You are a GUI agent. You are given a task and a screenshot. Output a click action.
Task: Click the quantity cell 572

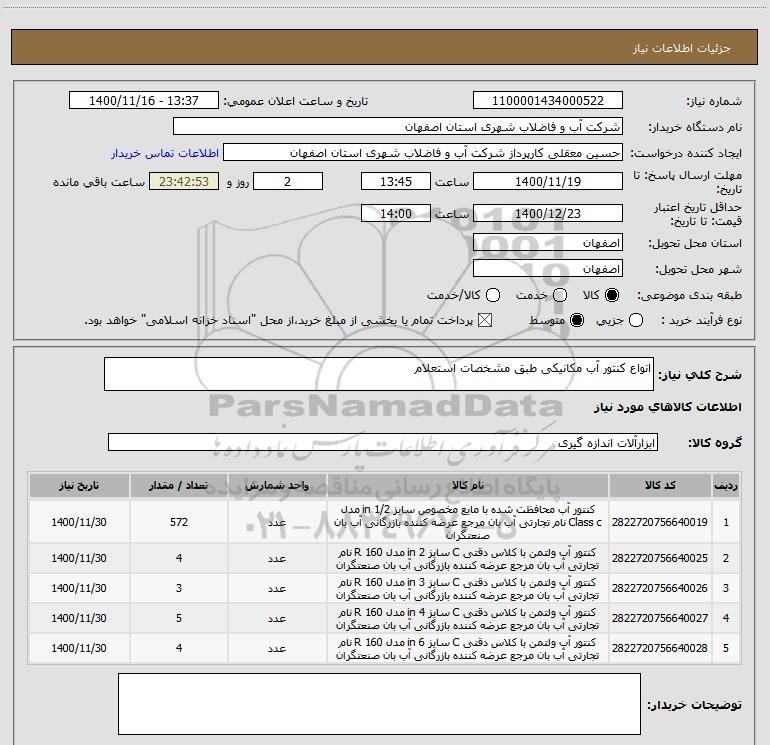pos(179,522)
